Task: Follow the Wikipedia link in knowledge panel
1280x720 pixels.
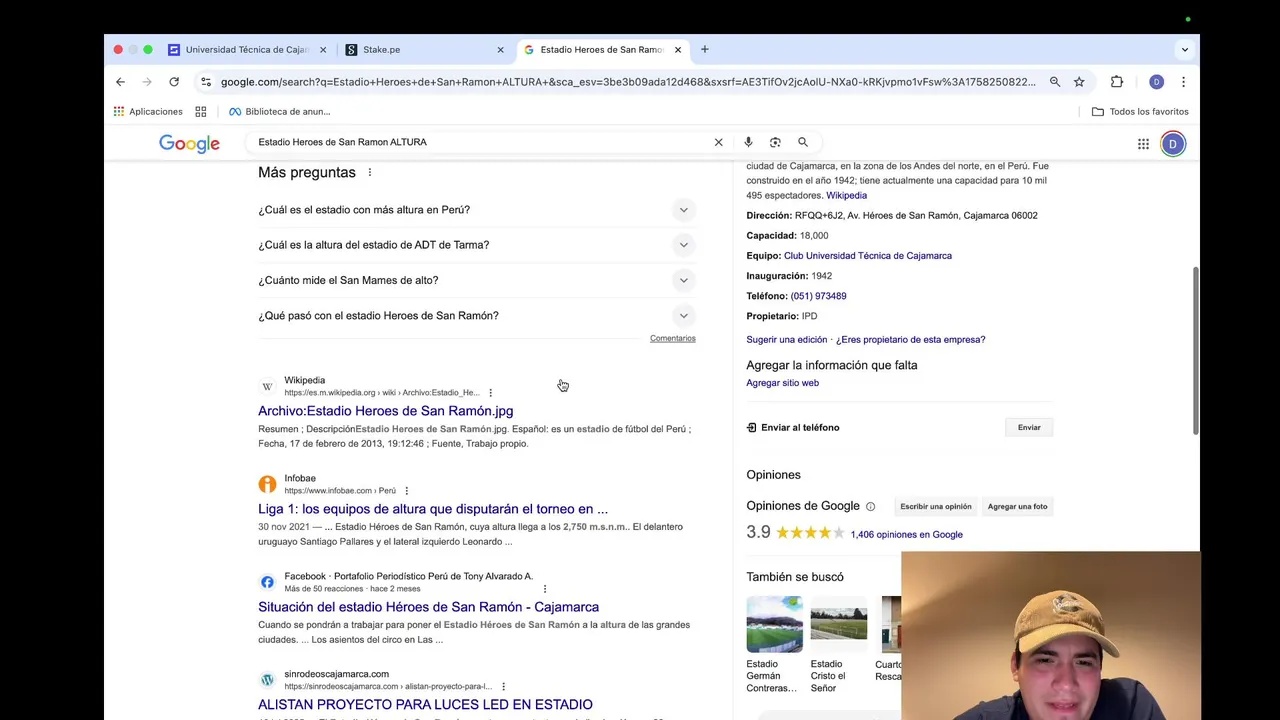Action: pos(846,196)
